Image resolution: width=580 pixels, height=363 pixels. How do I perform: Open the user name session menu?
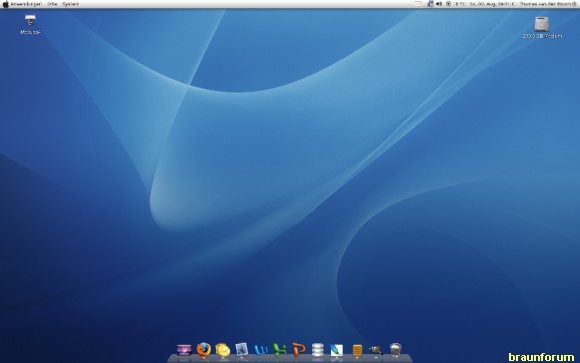click(x=547, y=4)
